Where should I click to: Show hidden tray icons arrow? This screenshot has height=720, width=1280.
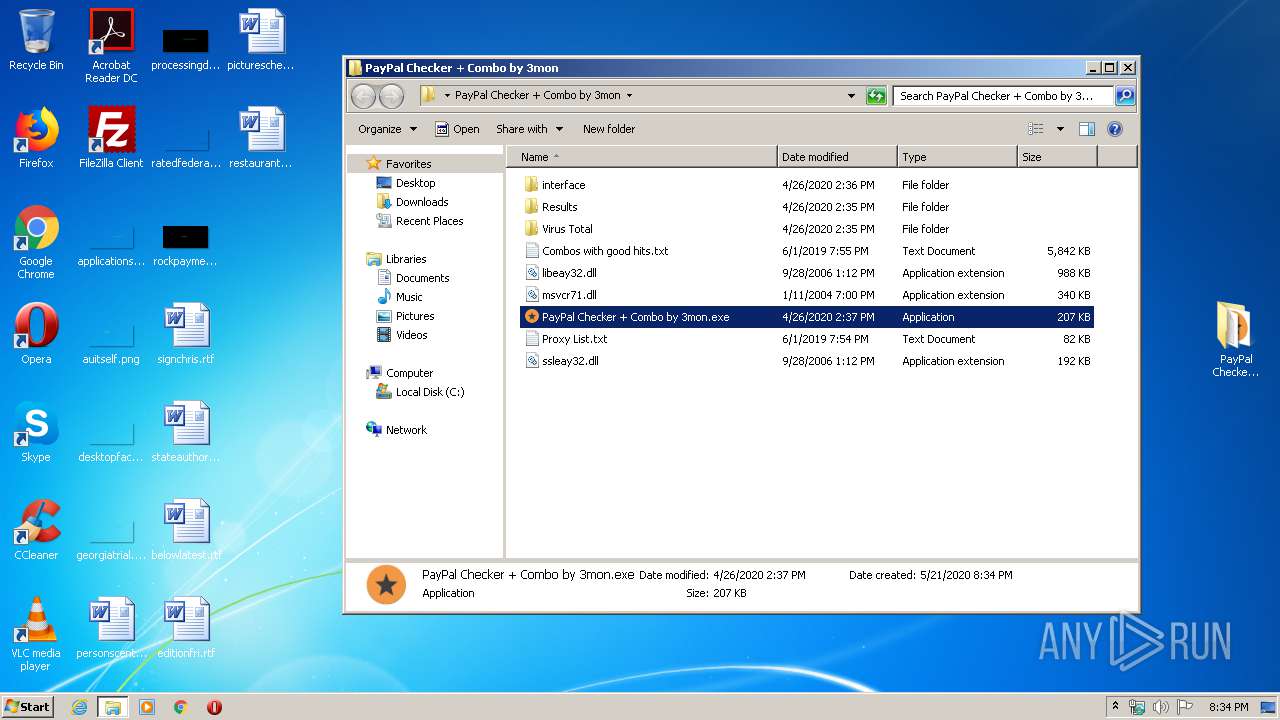(x=1115, y=707)
